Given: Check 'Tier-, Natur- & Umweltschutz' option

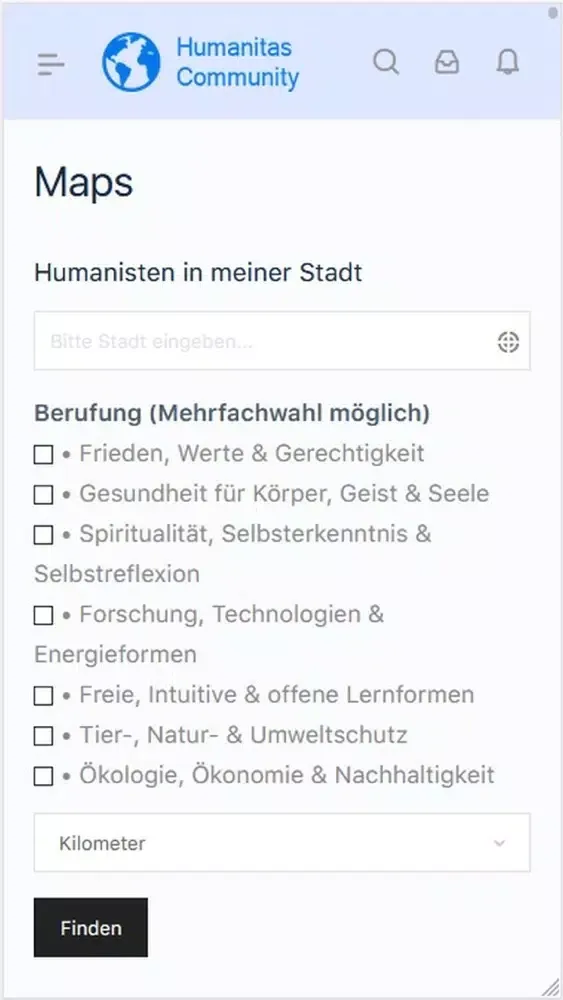Looking at the screenshot, I should click(x=43, y=736).
